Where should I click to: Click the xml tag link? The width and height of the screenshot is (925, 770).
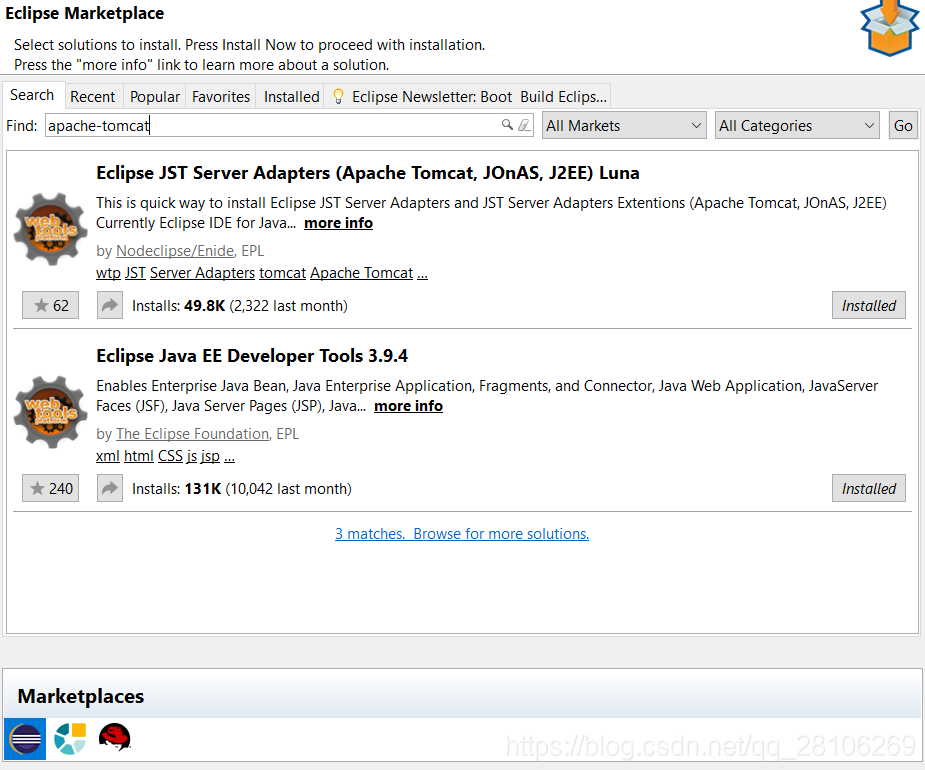(x=107, y=456)
